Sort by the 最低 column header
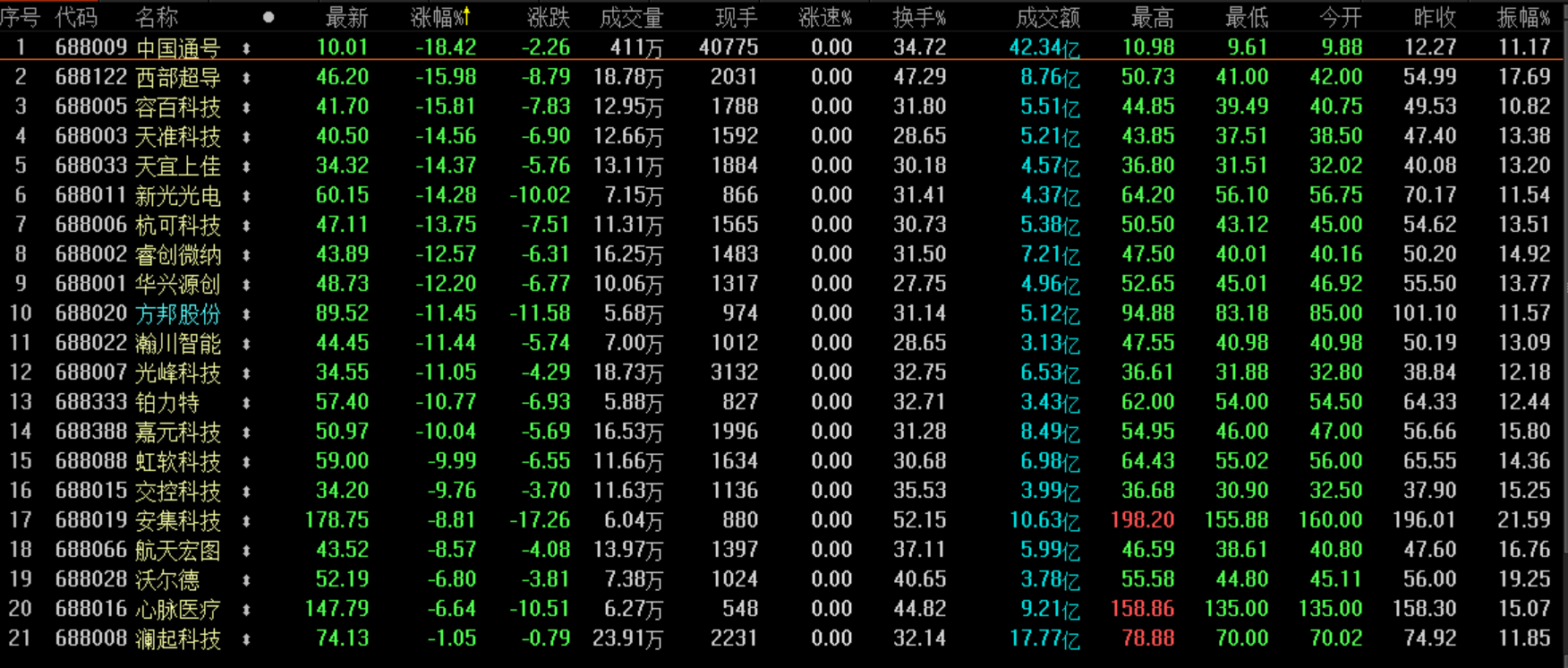This screenshot has height=668, width=1568. (x=1247, y=17)
